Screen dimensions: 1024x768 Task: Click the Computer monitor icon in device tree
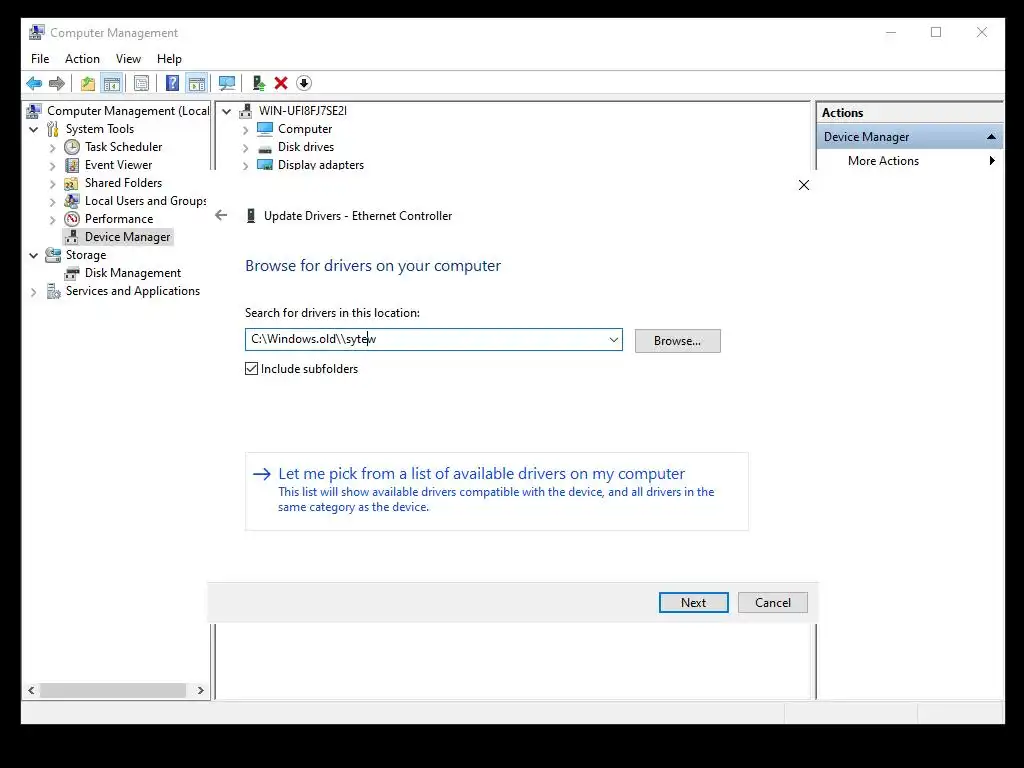click(x=264, y=129)
